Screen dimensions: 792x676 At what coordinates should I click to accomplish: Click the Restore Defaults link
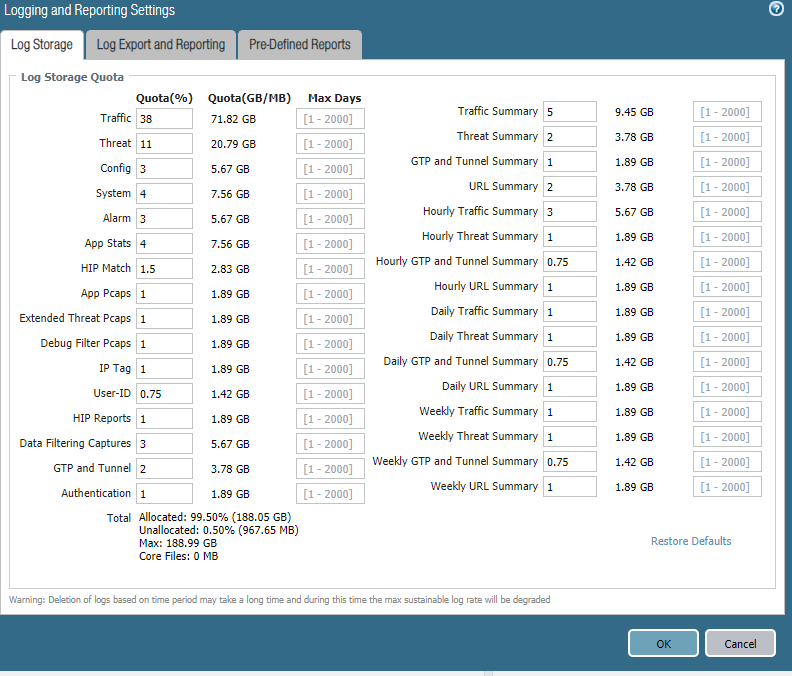tap(691, 541)
